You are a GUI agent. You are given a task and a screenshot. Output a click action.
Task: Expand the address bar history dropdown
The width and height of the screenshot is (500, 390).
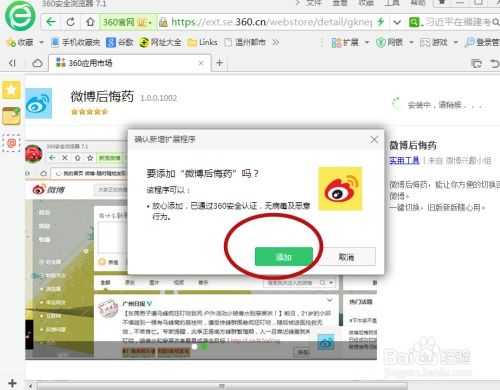pyautogui.click(x=397, y=22)
